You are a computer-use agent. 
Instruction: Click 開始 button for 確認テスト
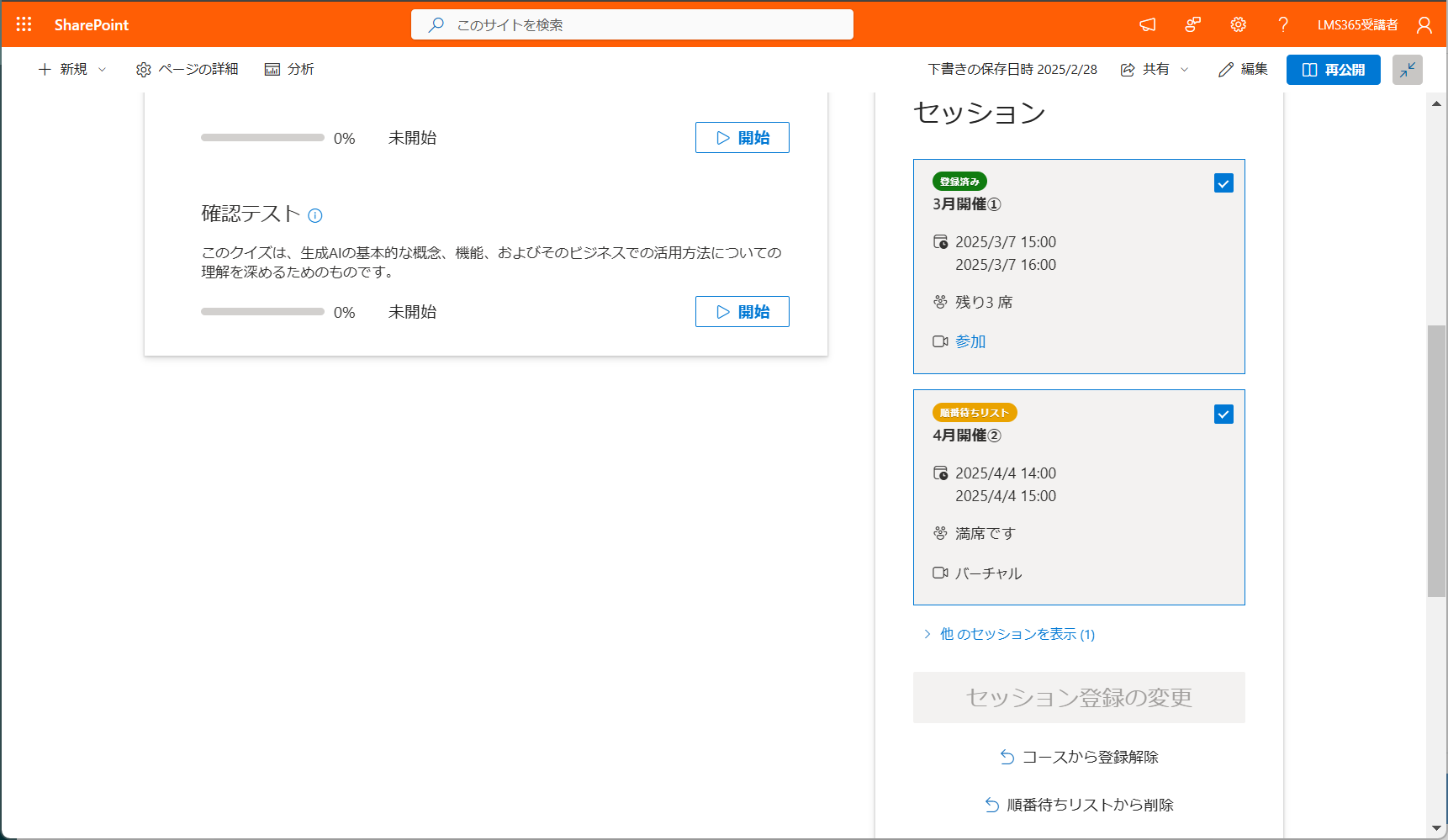point(742,312)
